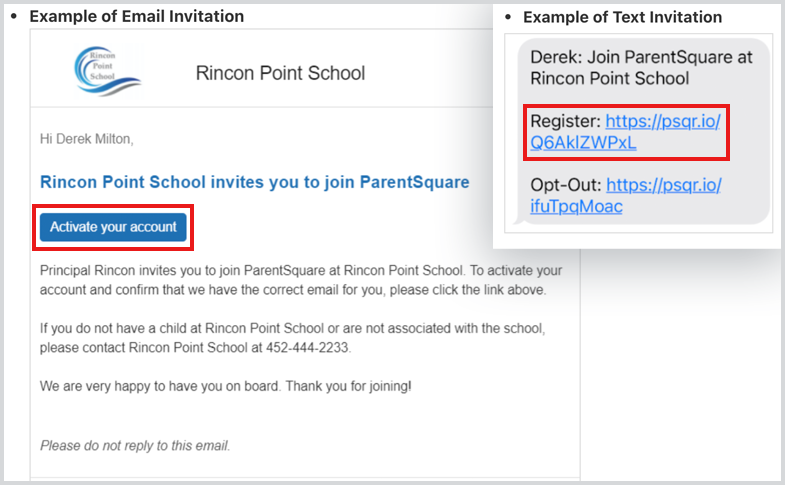Click the bullet before 'Example of Email Invitation'
Screen dimensions: 785x485
click(14, 17)
